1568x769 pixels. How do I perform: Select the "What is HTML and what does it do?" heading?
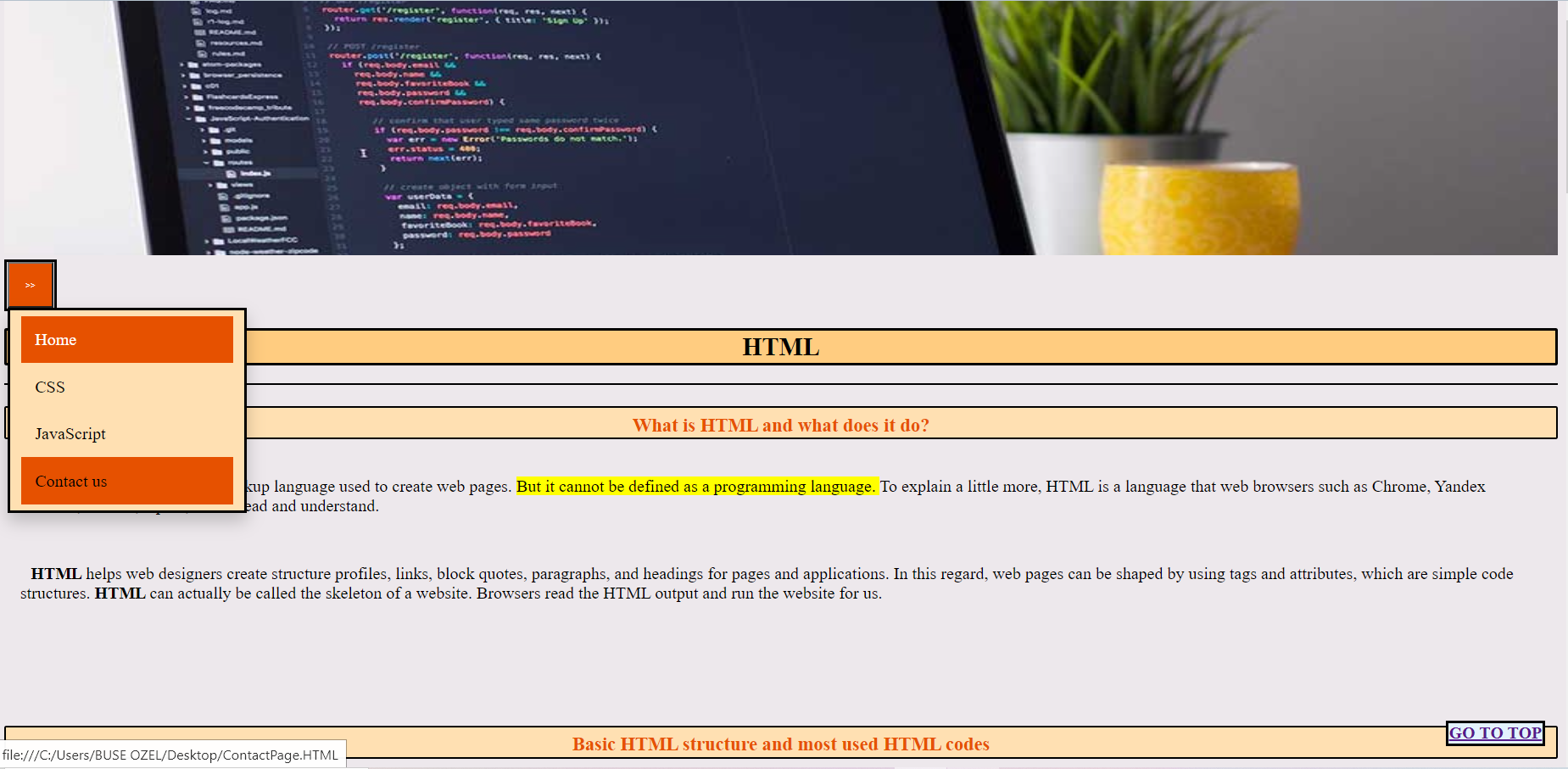click(x=781, y=424)
